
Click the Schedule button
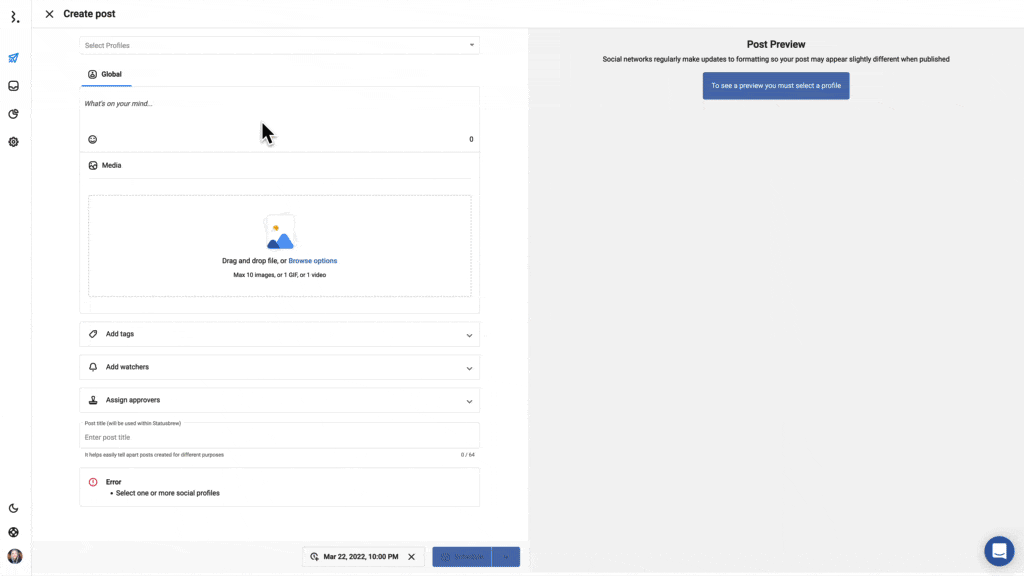[462, 557]
